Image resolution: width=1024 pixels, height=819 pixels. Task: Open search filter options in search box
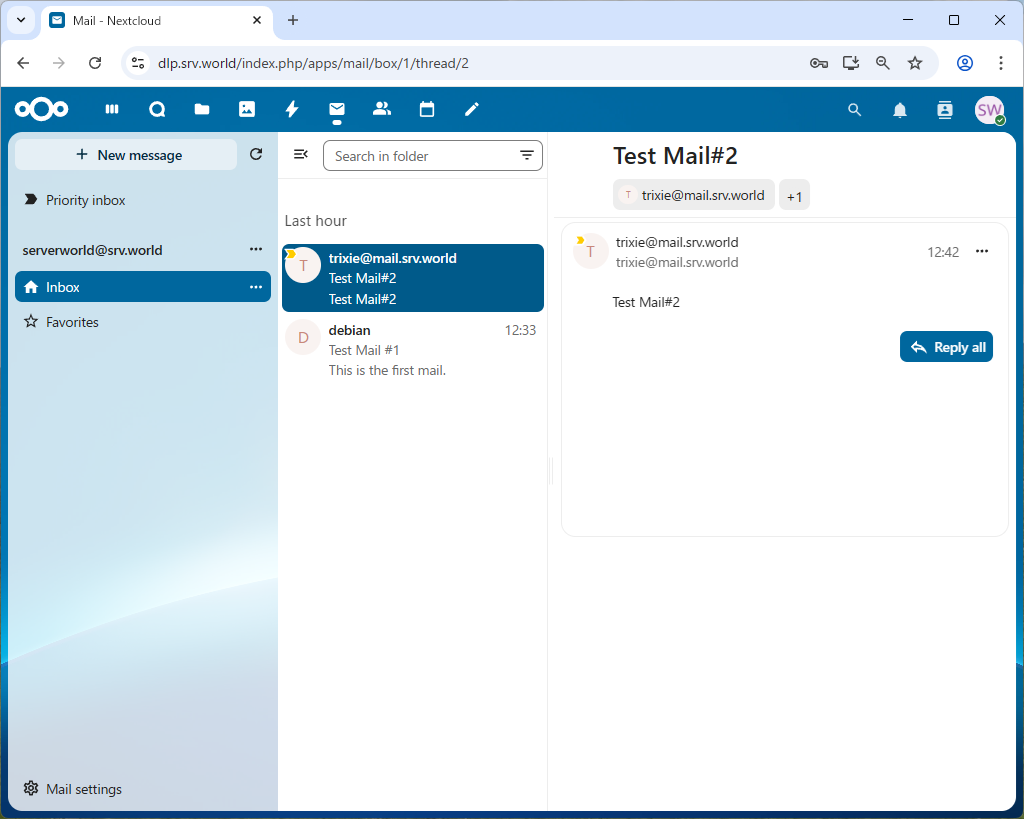(x=526, y=156)
